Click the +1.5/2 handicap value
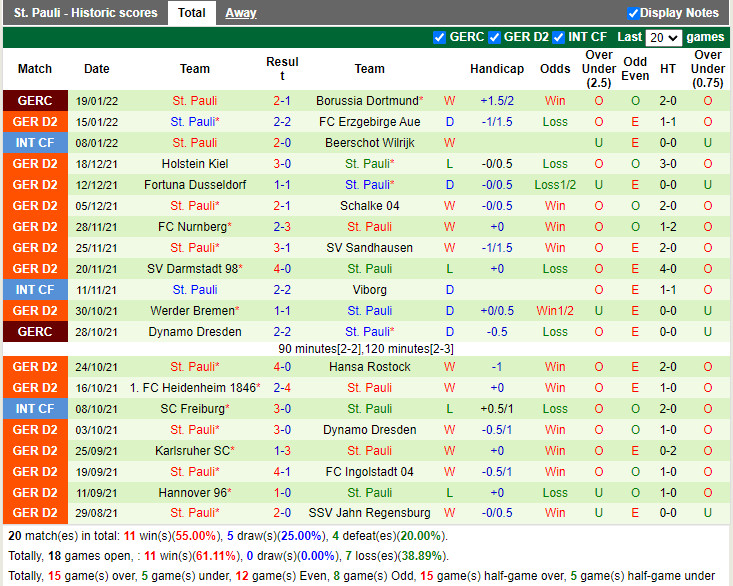Screen dimensions: 733x586 tap(497, 100)
